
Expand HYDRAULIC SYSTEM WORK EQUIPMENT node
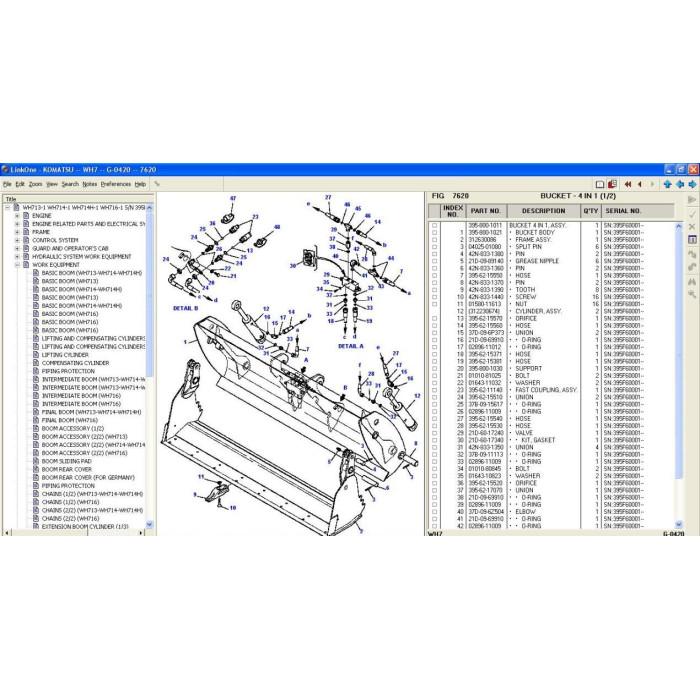(17, 257)
